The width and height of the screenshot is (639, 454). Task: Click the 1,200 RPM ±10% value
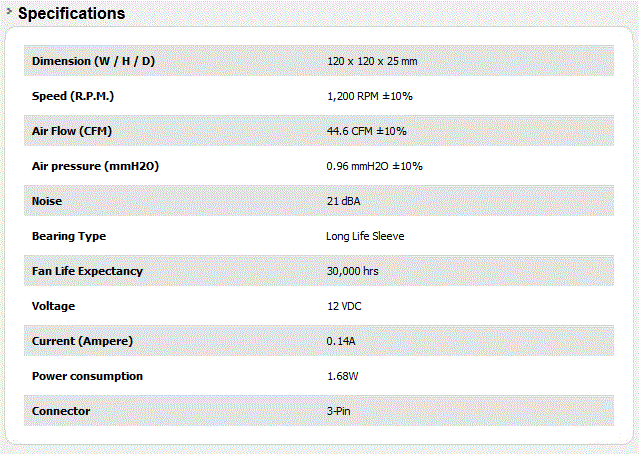pyautogui.click(x=370, y=96)
